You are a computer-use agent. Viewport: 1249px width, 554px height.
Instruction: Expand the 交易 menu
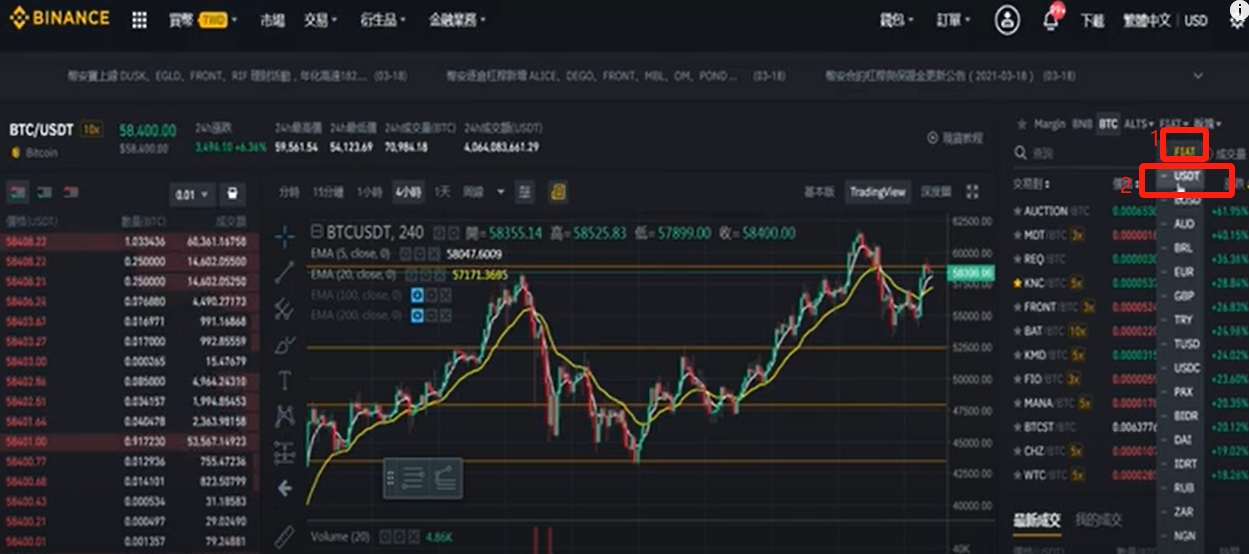point(320,20)
